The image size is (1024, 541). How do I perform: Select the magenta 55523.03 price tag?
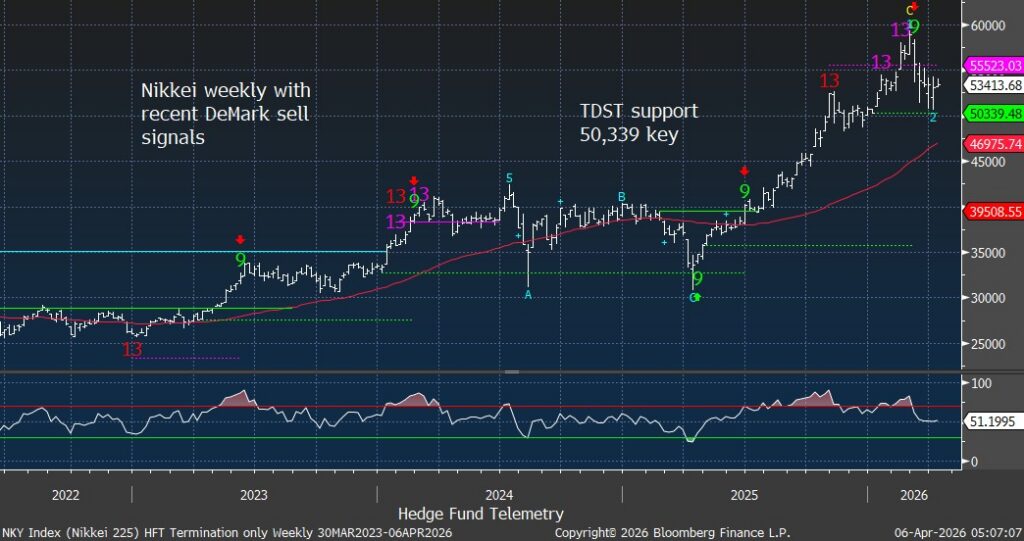(x=993, y=65)
